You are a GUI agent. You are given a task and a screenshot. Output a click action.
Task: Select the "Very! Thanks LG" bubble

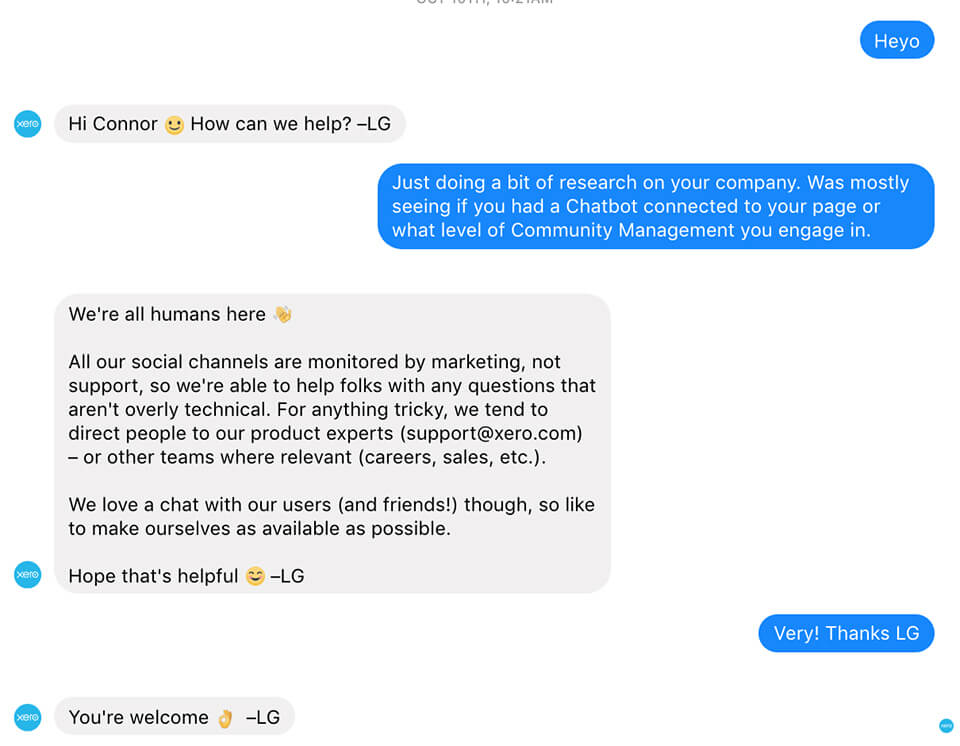[x=846, y=633]
